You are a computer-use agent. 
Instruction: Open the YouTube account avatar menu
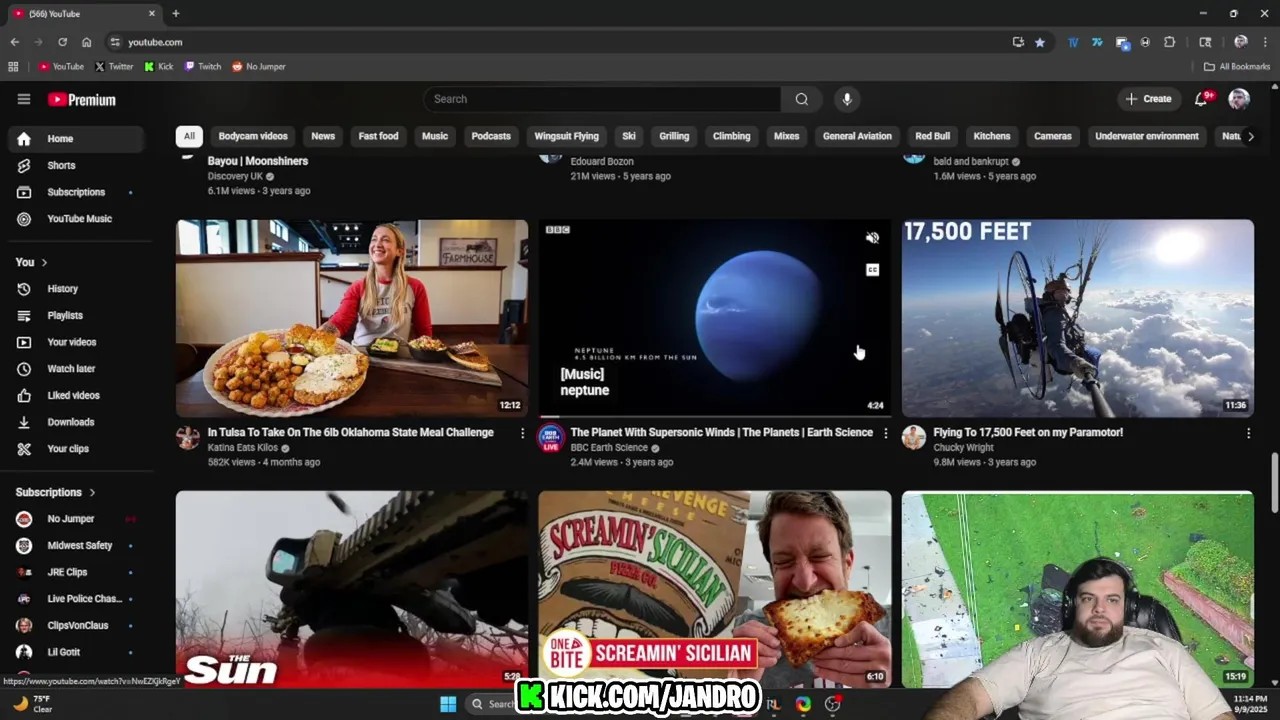coord(1239,99)
